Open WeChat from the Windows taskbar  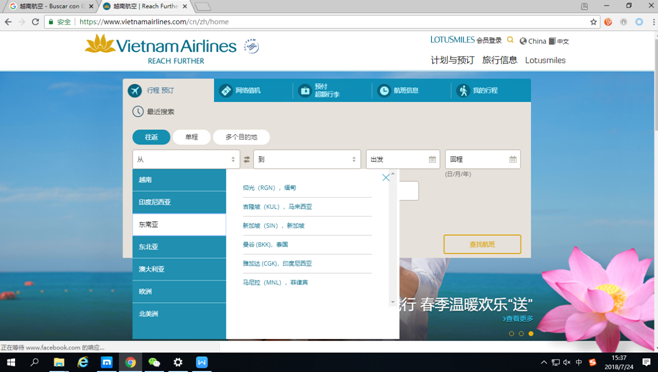(154, 362)
